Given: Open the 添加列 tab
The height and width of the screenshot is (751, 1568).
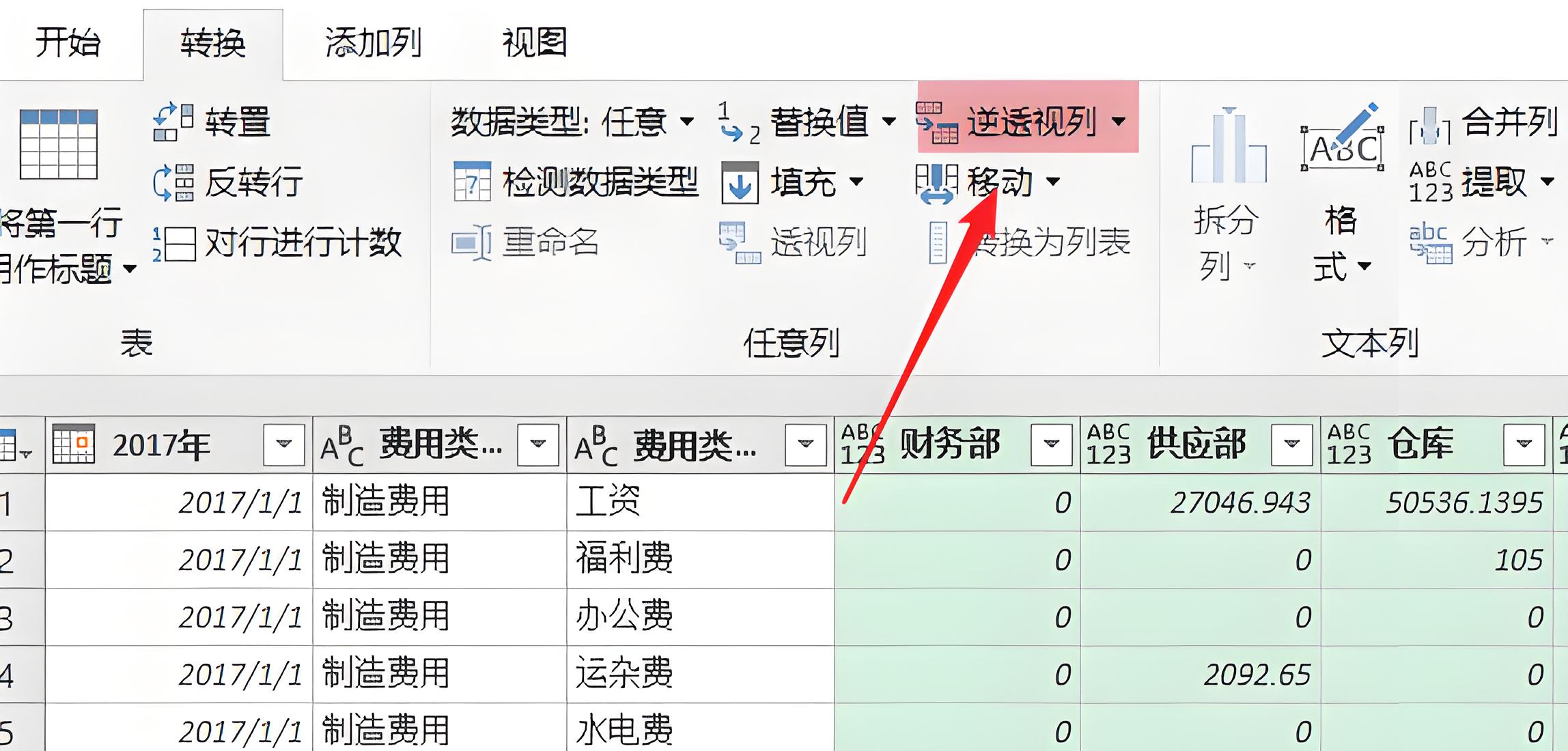Looking at the screenshot, I should (x=373, y=42).
